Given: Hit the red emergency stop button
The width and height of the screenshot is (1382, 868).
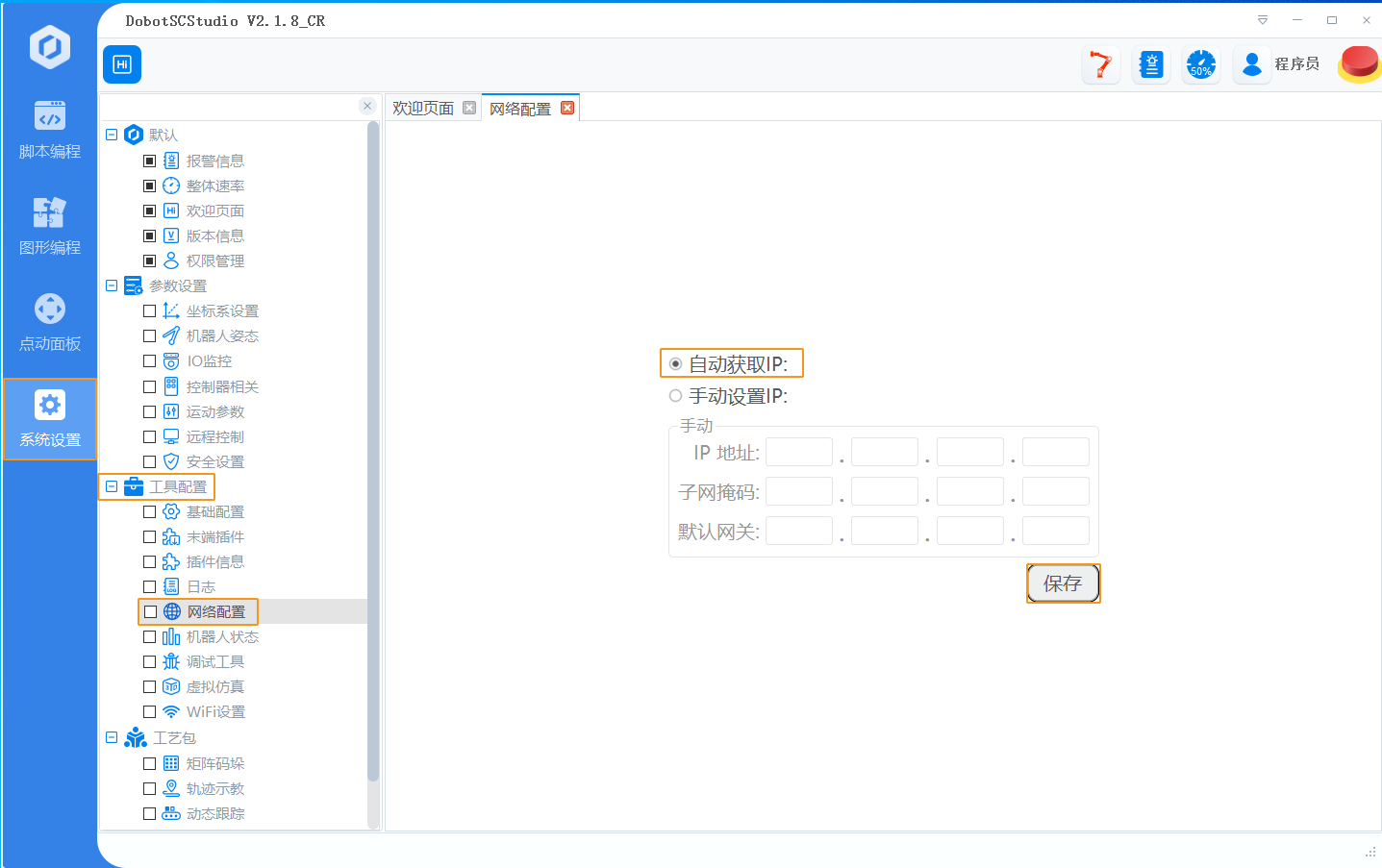Looking at the screenshot, I should click(x=1360, y=64).
